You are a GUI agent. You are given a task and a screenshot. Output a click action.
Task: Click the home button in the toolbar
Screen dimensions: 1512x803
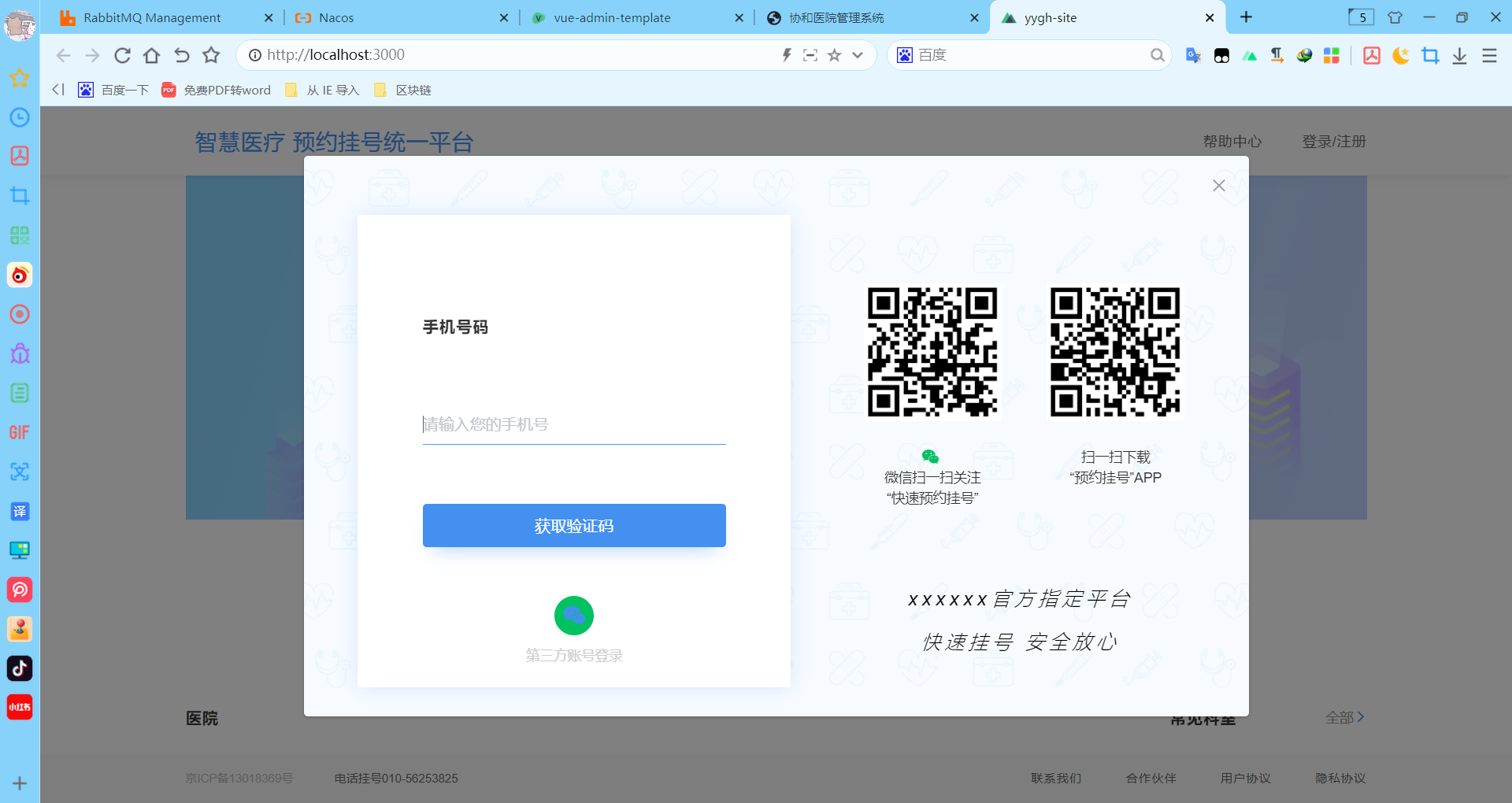pyautogui.click(x=151, y=55)
